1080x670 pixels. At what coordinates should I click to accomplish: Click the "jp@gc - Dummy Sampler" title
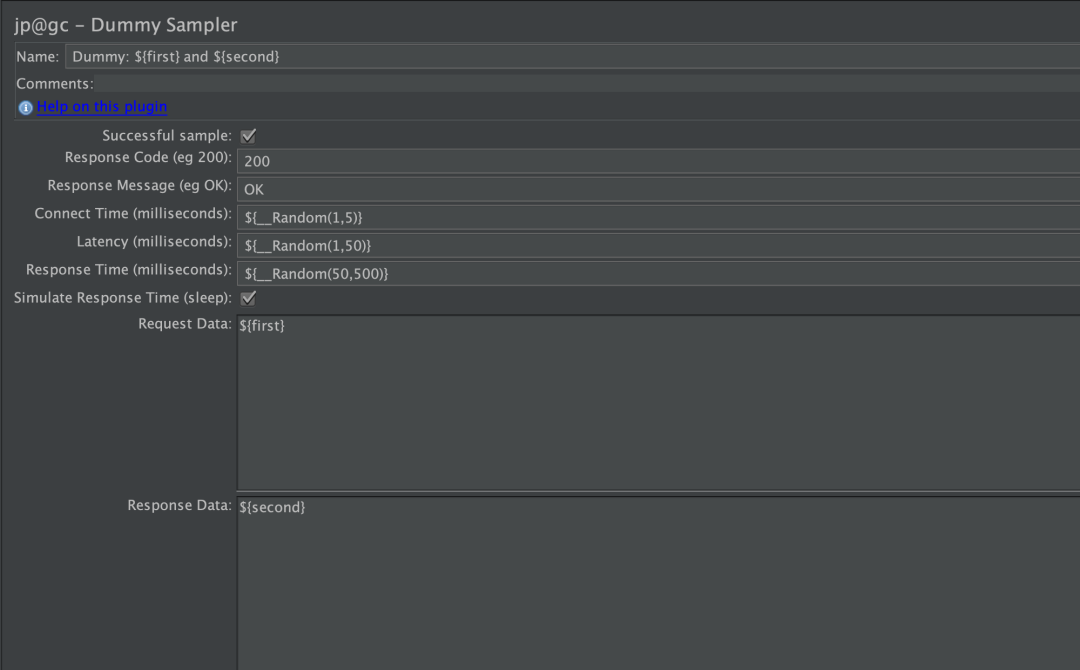pyautogui.click(x=126, y=25)
